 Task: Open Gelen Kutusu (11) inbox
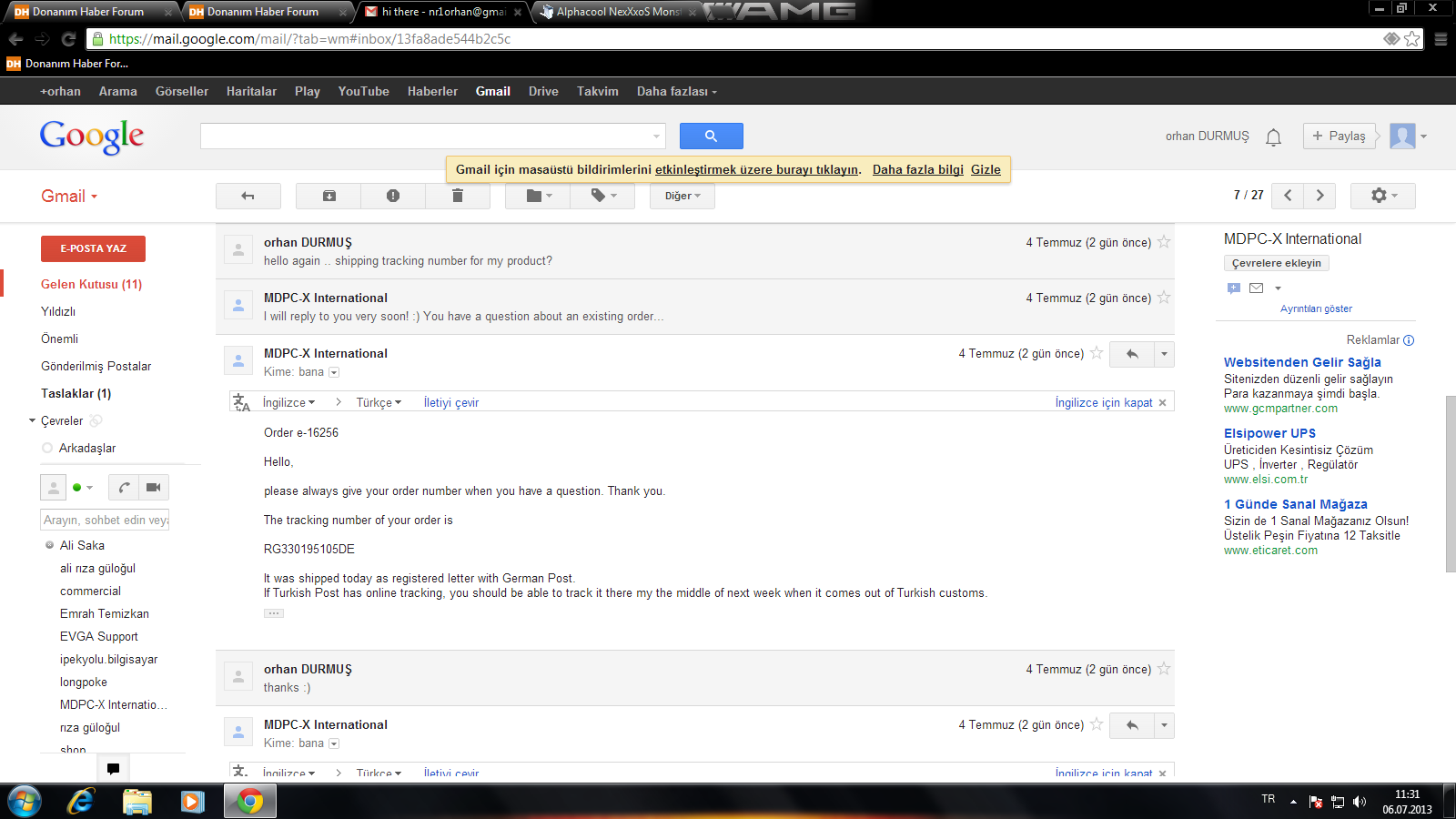91,284
